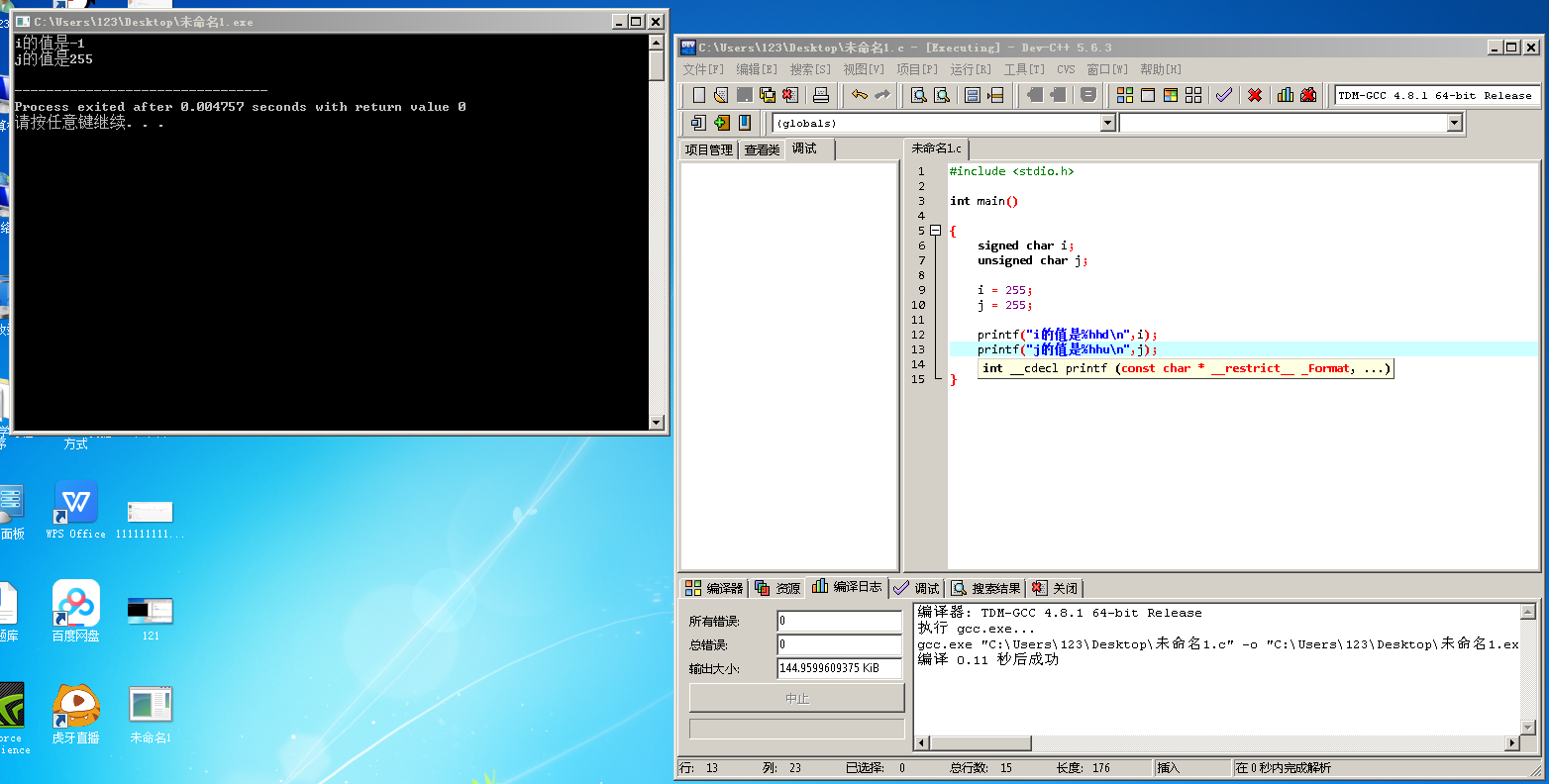Click the New file toolbar icon
This screenshot has width=1549, height=784.
[699, 95]
